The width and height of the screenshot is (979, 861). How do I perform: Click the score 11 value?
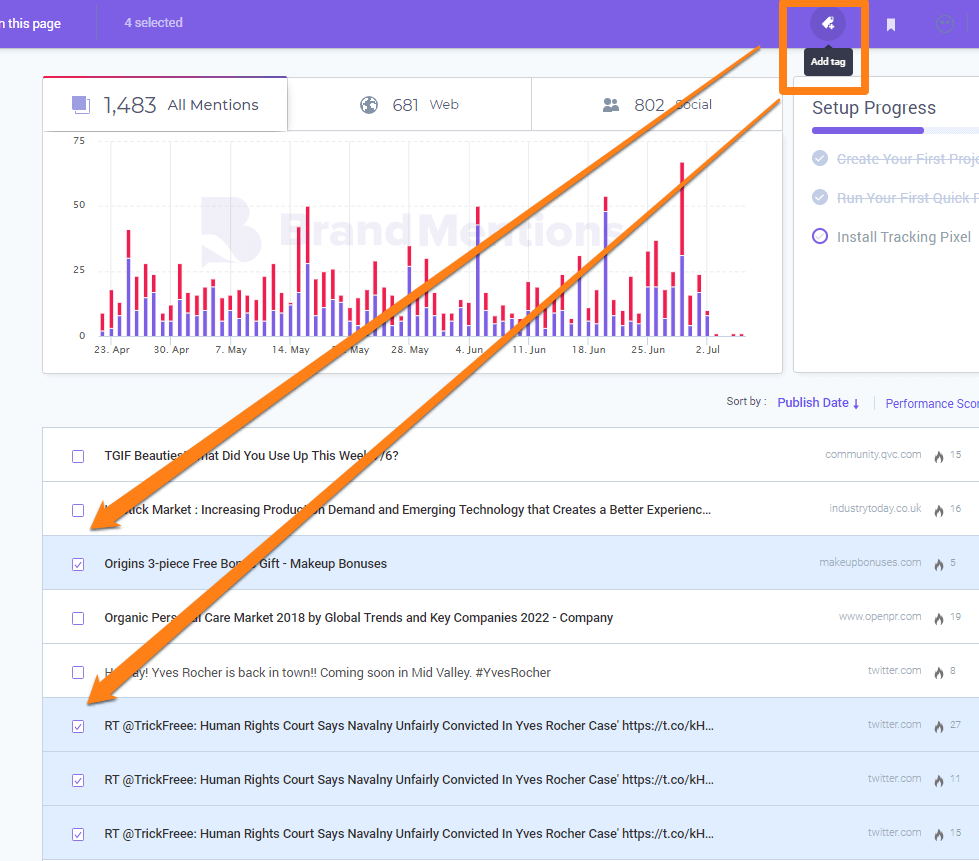955,779
